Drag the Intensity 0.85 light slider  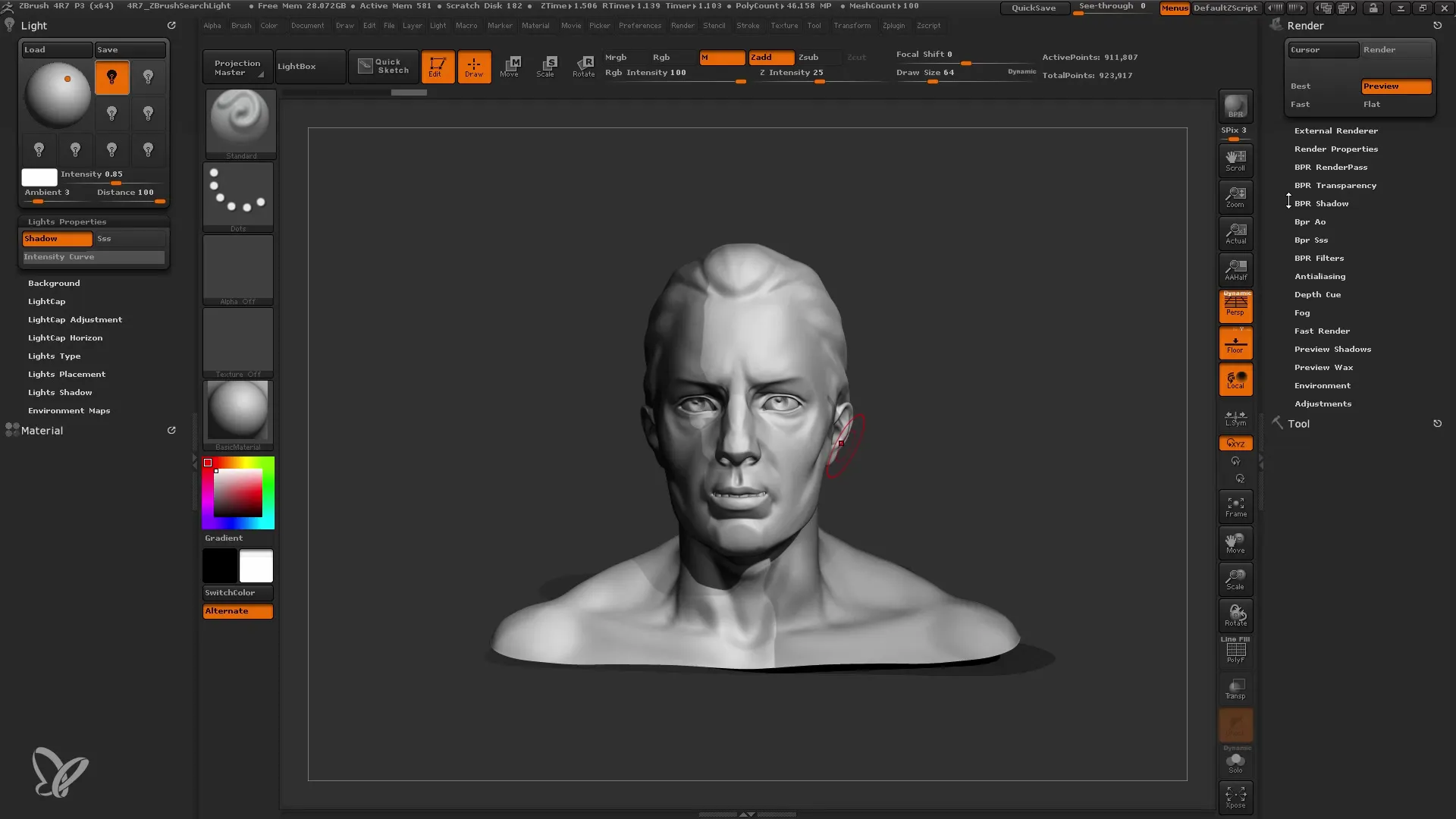[x=113, y=183]
